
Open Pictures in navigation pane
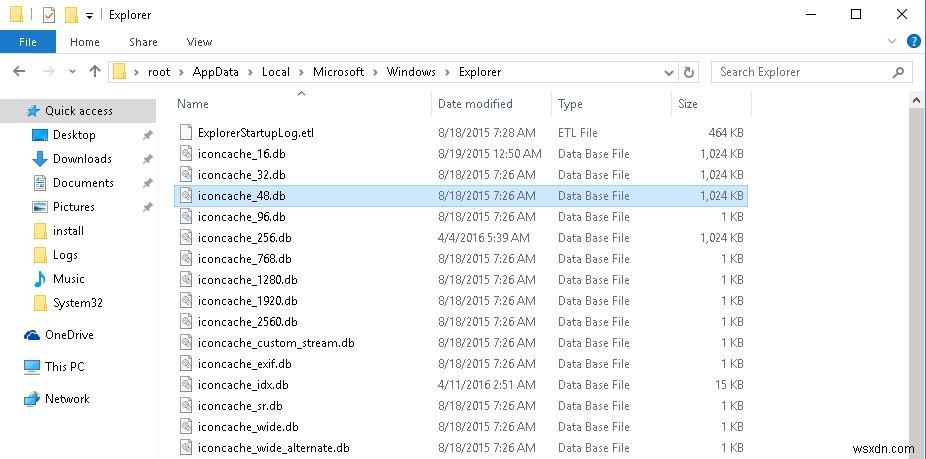[x=74, y=207]
